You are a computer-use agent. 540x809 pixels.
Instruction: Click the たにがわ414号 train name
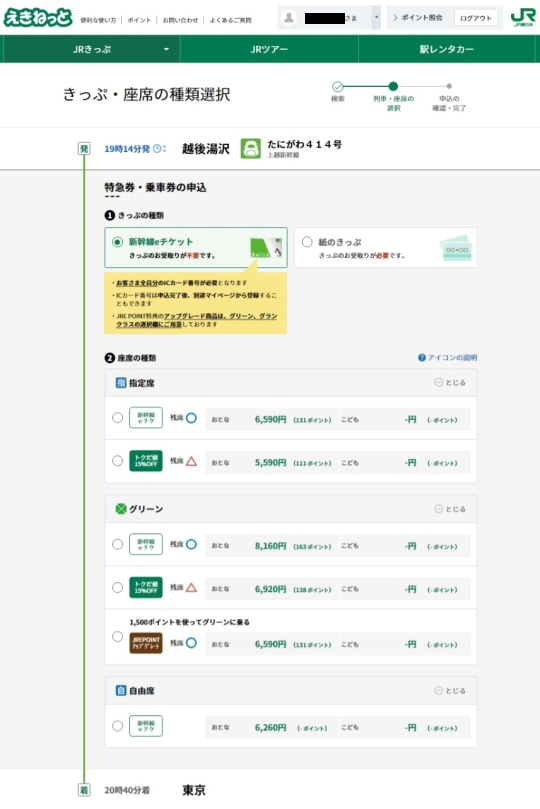click(x=304, y=144)
